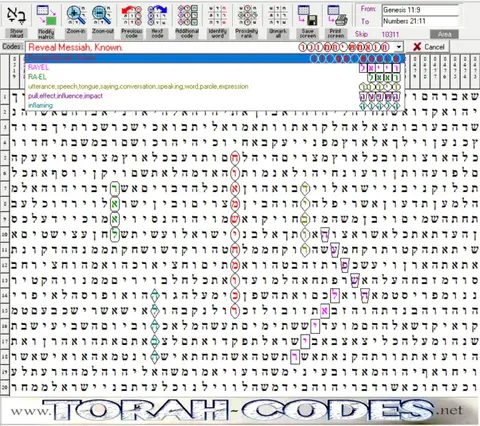Click the To field showing Numbers 21:11
This screenshot has width=480, height=426.
click(420, 21)
